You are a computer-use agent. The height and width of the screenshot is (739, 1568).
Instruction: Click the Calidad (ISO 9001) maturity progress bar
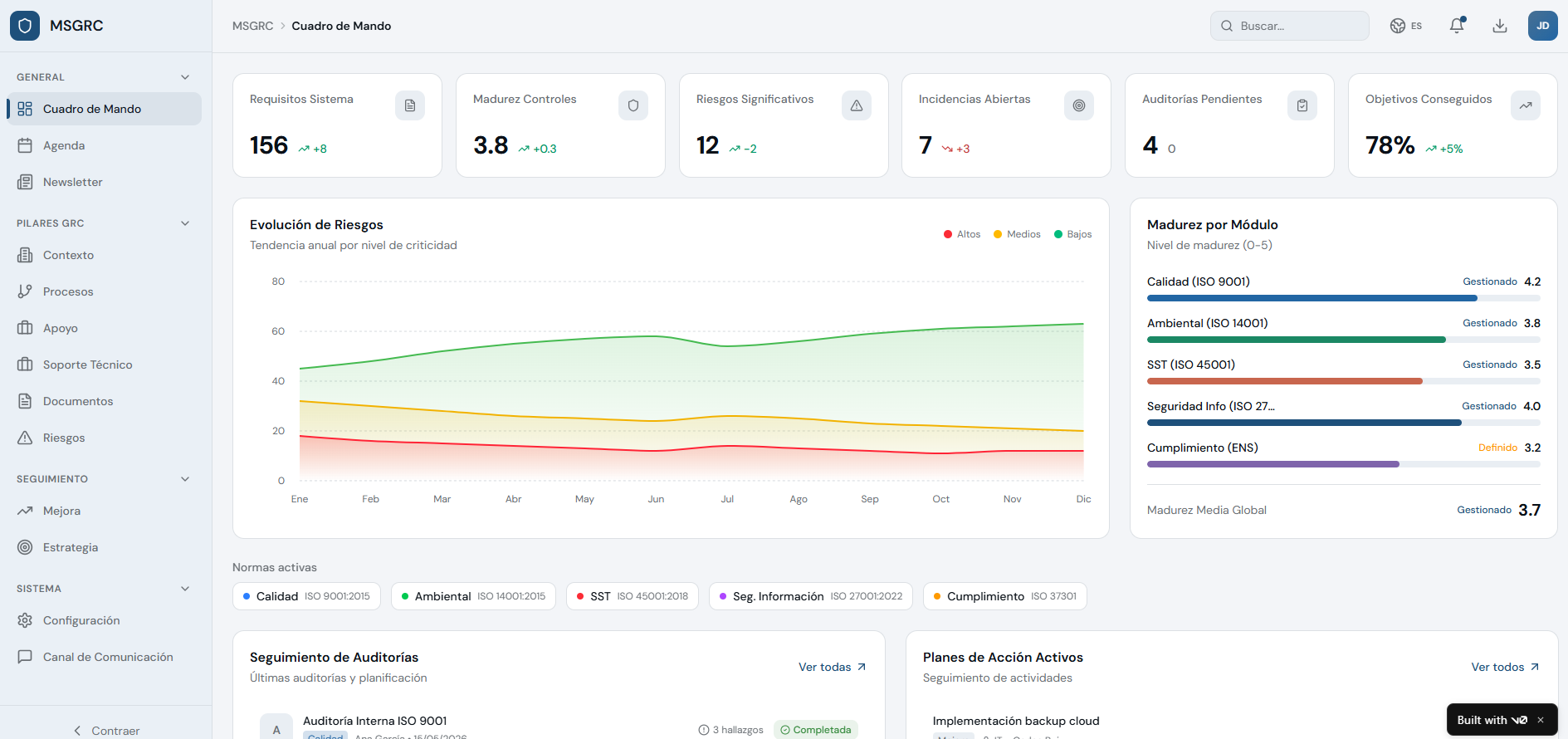tap(1344, 298)
